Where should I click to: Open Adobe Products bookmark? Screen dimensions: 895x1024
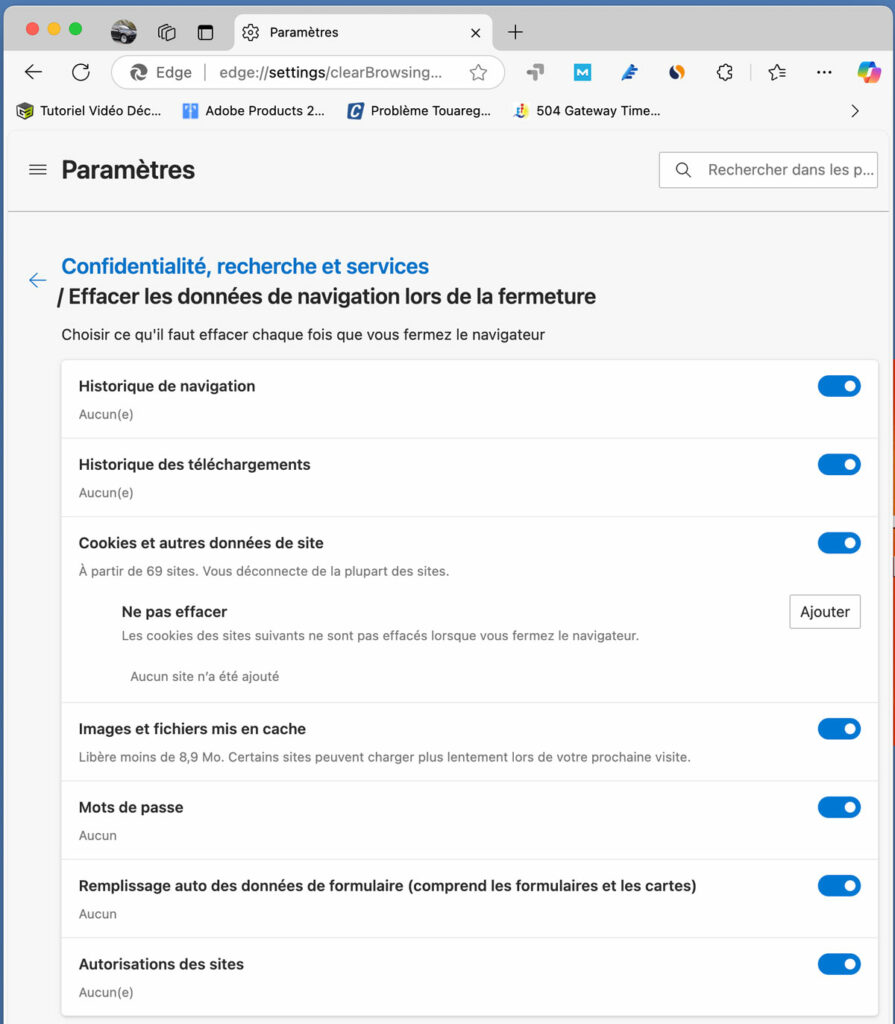click(253, 111)
